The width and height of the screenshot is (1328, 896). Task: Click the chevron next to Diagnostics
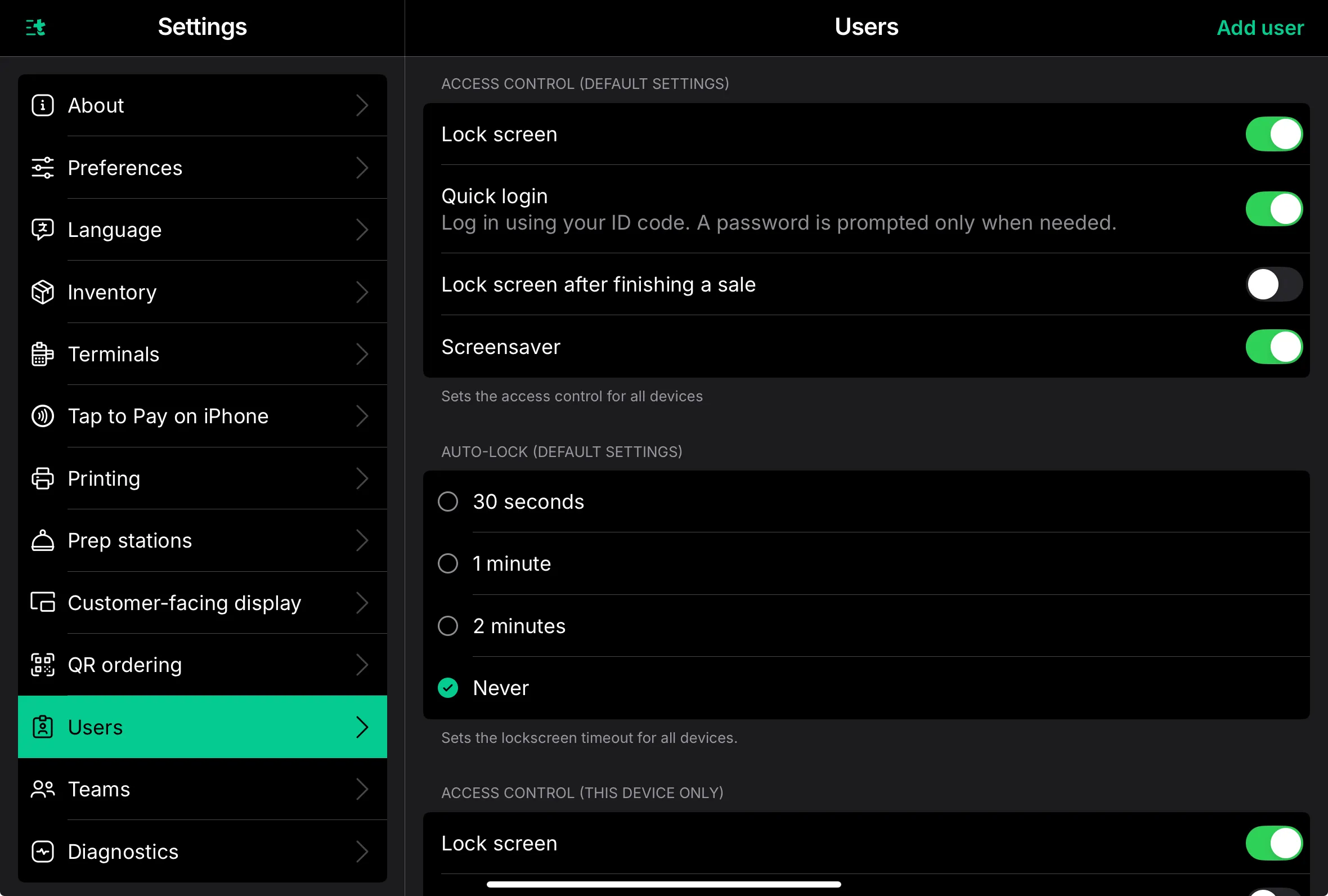(x=362, y=852)
